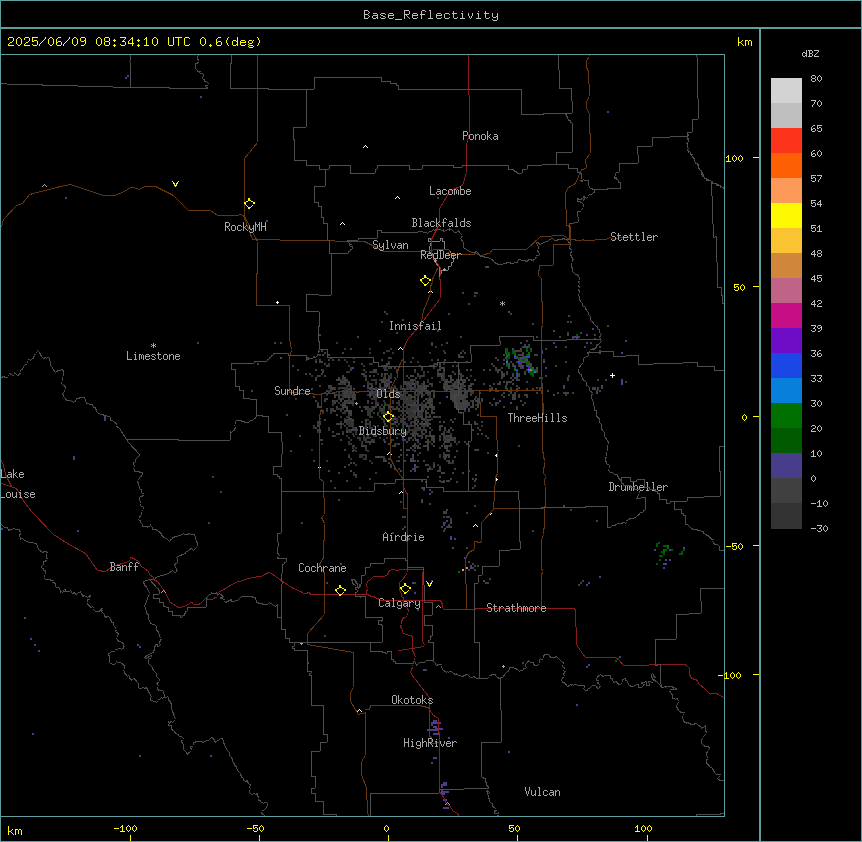Screen dimensions: 862x842
Task: Click the ThreeHills city label
Action: 537,418
